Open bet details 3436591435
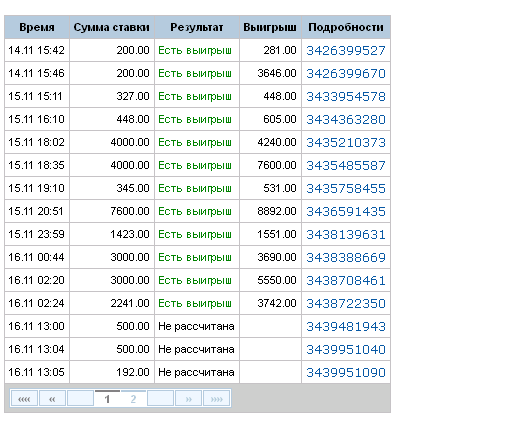Viewport: 519px width, 442px height. (346, 212)
